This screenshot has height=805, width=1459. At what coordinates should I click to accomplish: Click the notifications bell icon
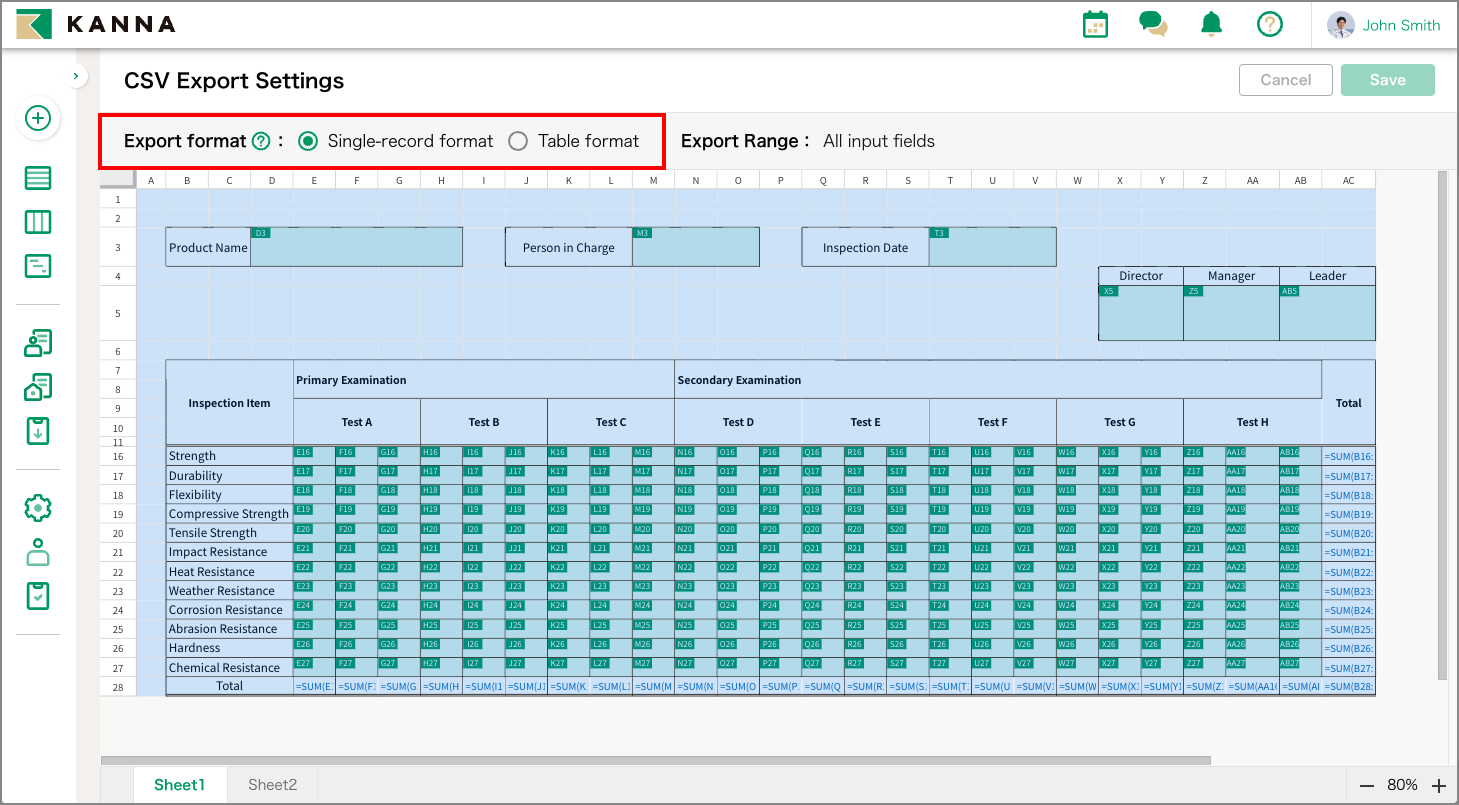[1211, 25]
